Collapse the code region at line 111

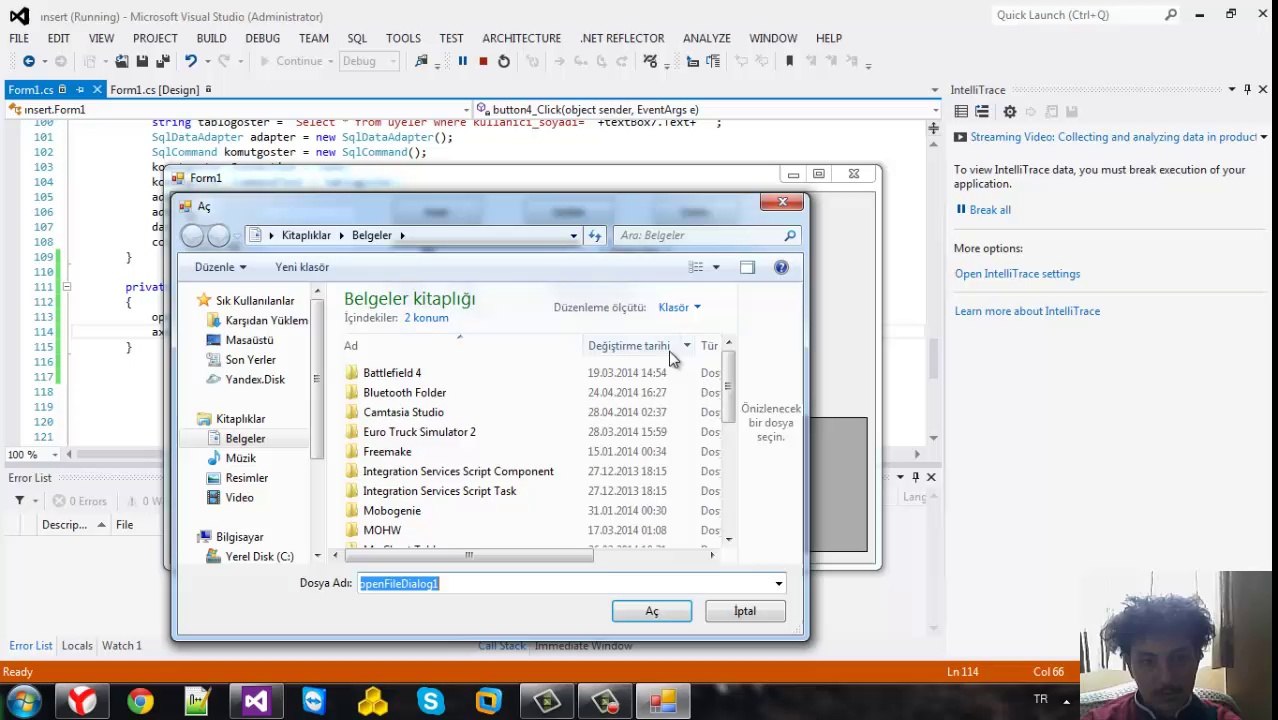click(x=66, y=287)
